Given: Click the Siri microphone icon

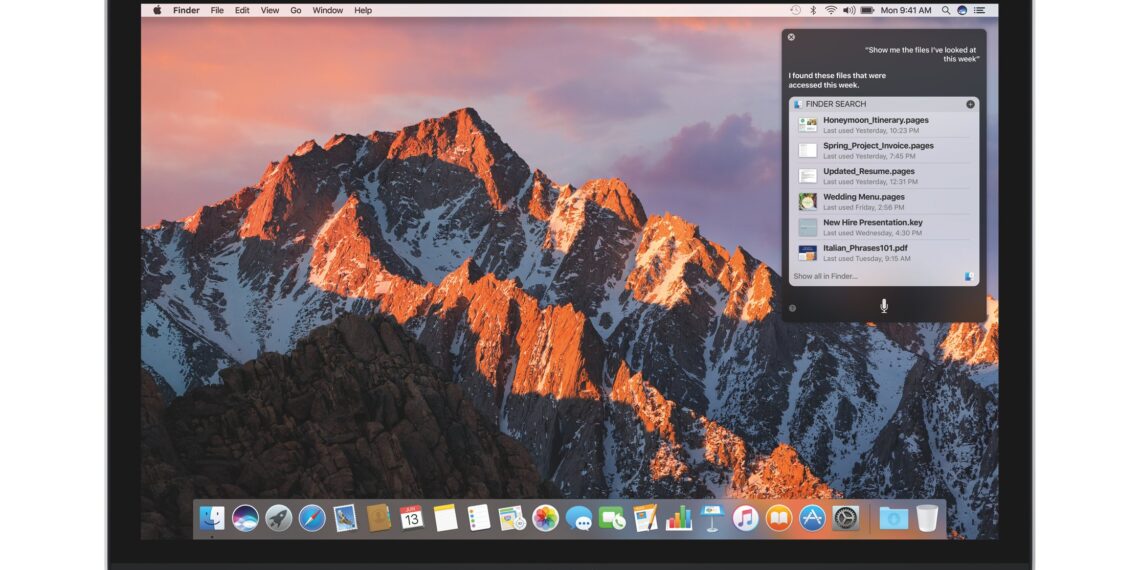Looking at the screenshot, I should (883, 306).
